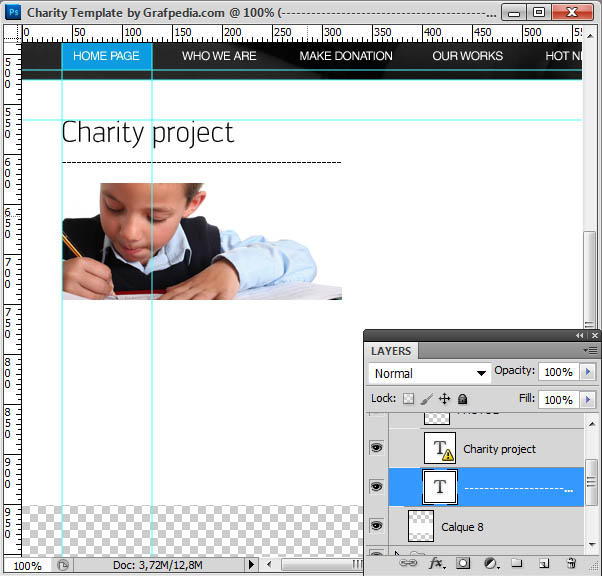Select the Charity project layer
Image resolution: width=602 pixels, height=576 pixels.
(x=486, y=448)
